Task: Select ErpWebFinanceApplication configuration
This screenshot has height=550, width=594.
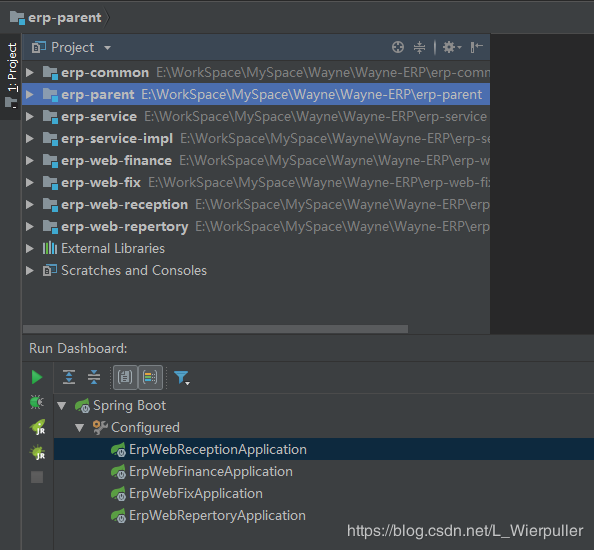Action: [x=211, y=472]
